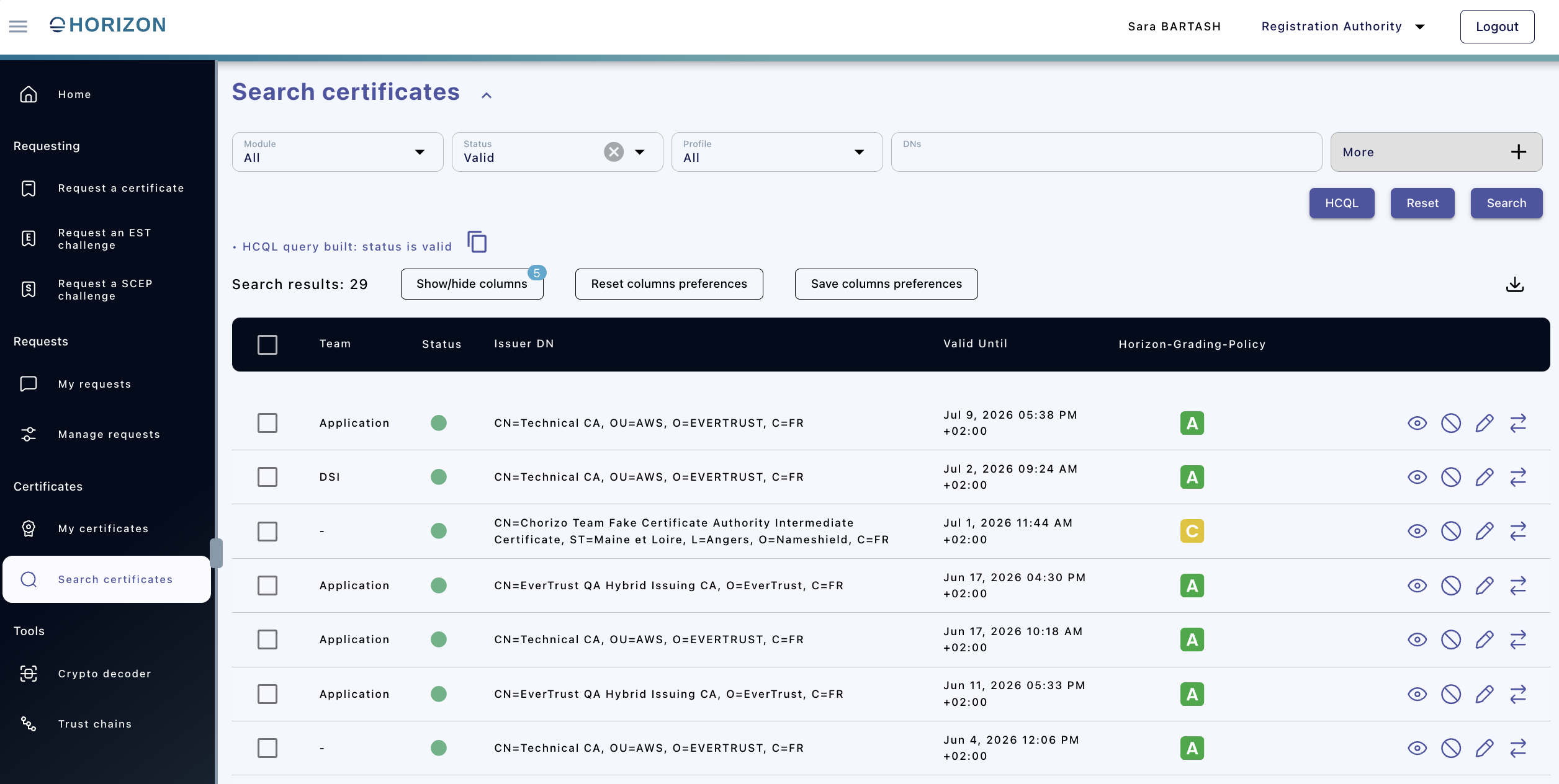This screenshot has width=1559, height=784.
Task: Clear the Valid status filter
Action: coord(613,152)
